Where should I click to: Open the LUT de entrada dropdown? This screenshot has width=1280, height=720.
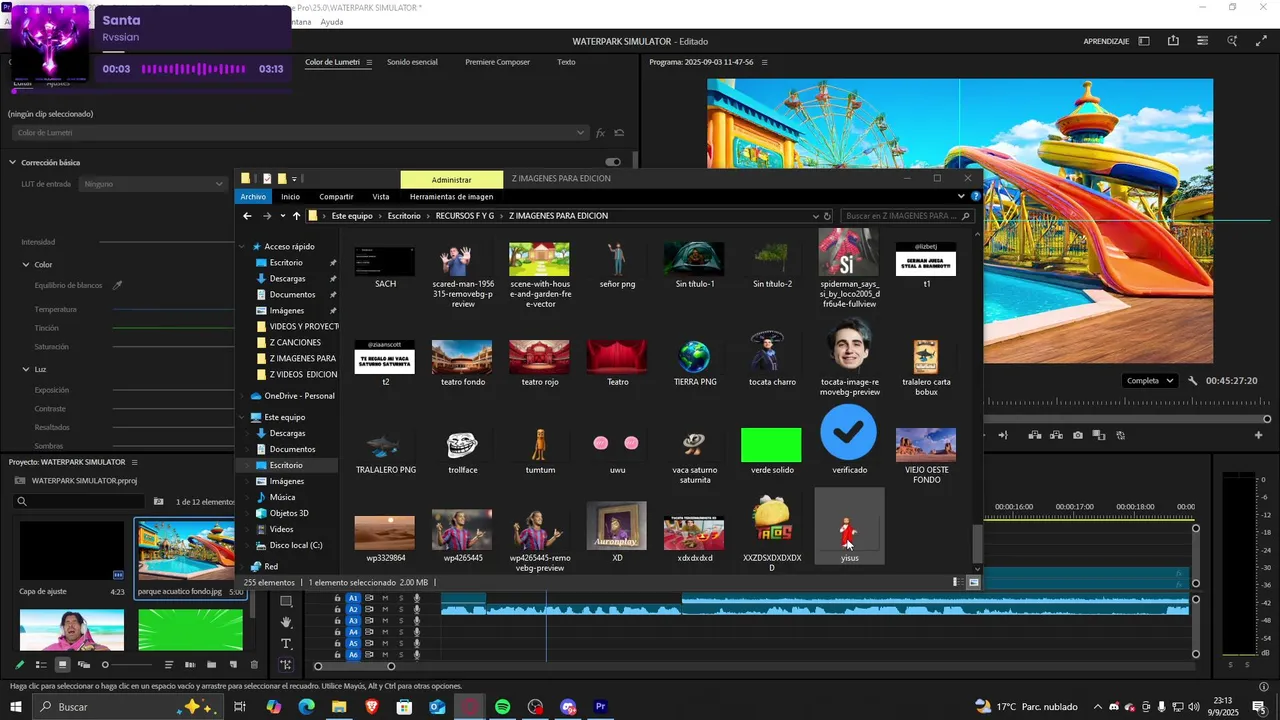(154, 184)
